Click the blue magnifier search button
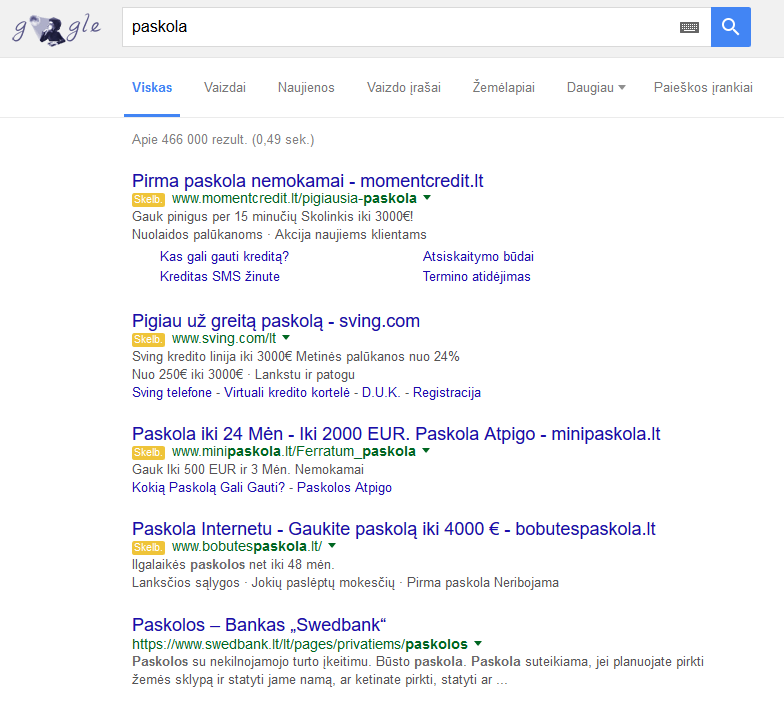This screenshot has width=784, height=703. 730,27
